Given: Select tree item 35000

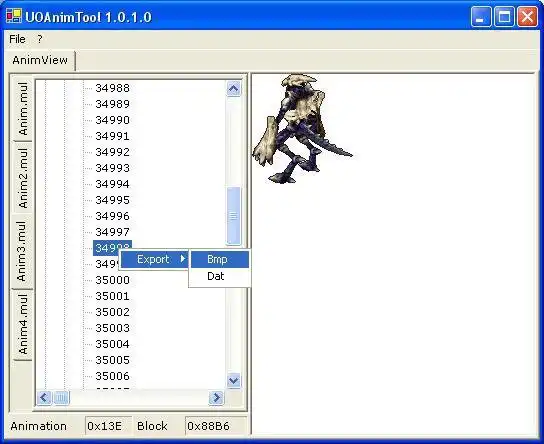Looking at the screenshot, I should pyautogui.click(x=112, y=280).
